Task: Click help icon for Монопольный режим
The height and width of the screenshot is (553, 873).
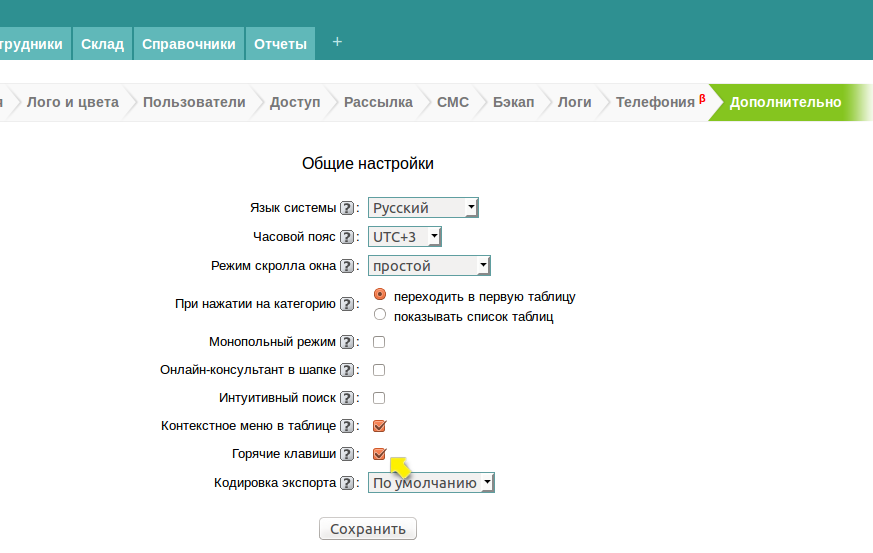Action: pyautogui.click(x=347, y=342)
